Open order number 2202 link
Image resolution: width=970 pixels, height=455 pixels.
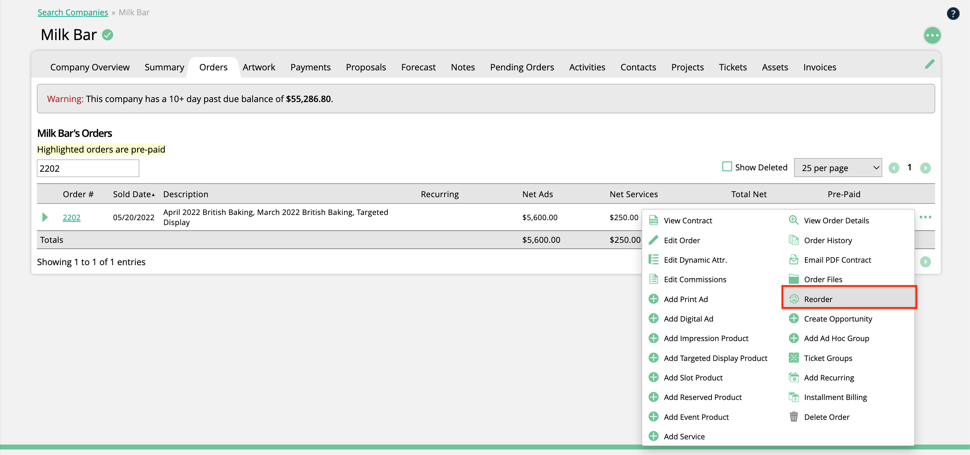[71, 217]
